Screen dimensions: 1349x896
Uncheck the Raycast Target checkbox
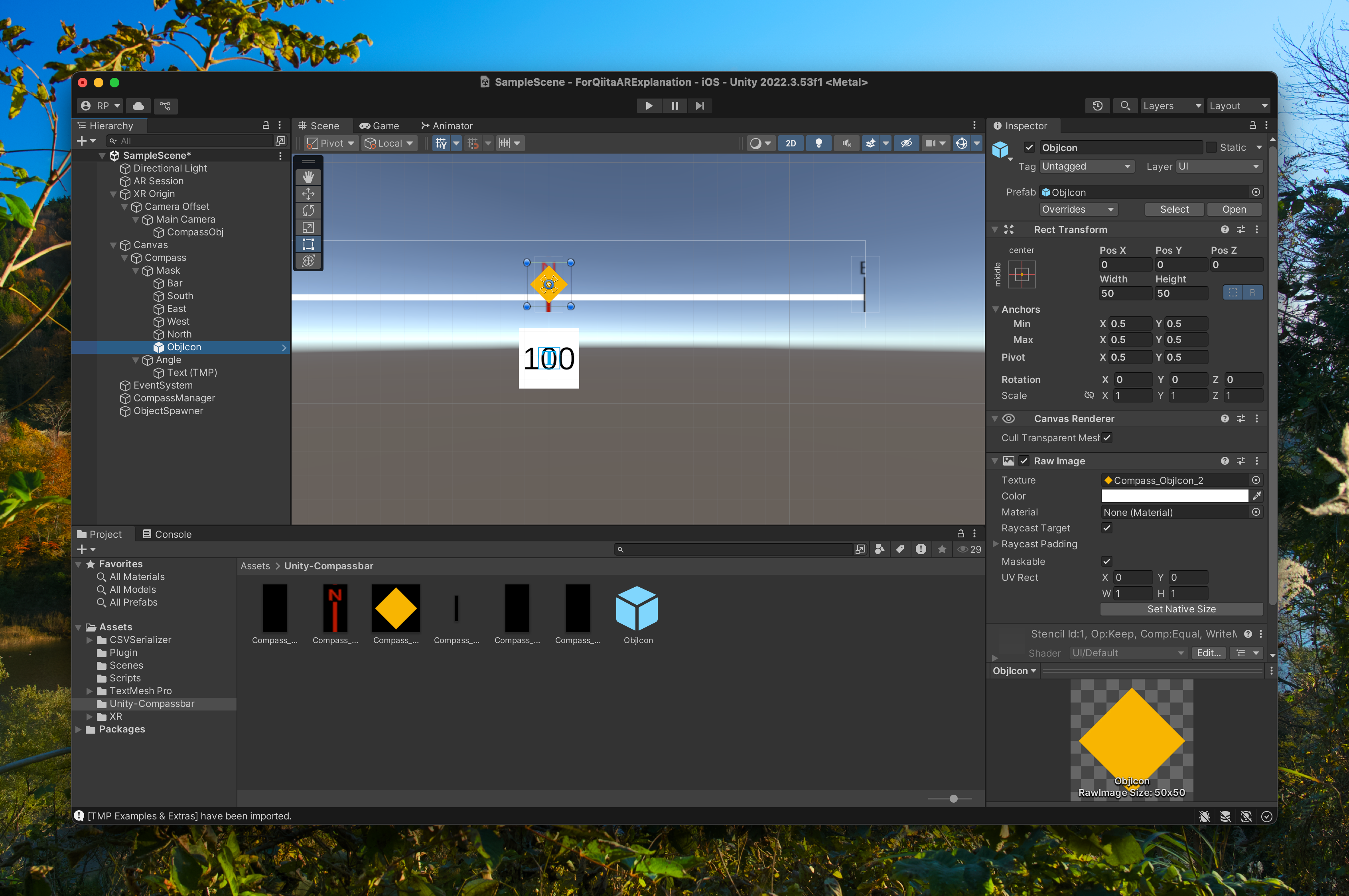click(x=1107, y=528)
